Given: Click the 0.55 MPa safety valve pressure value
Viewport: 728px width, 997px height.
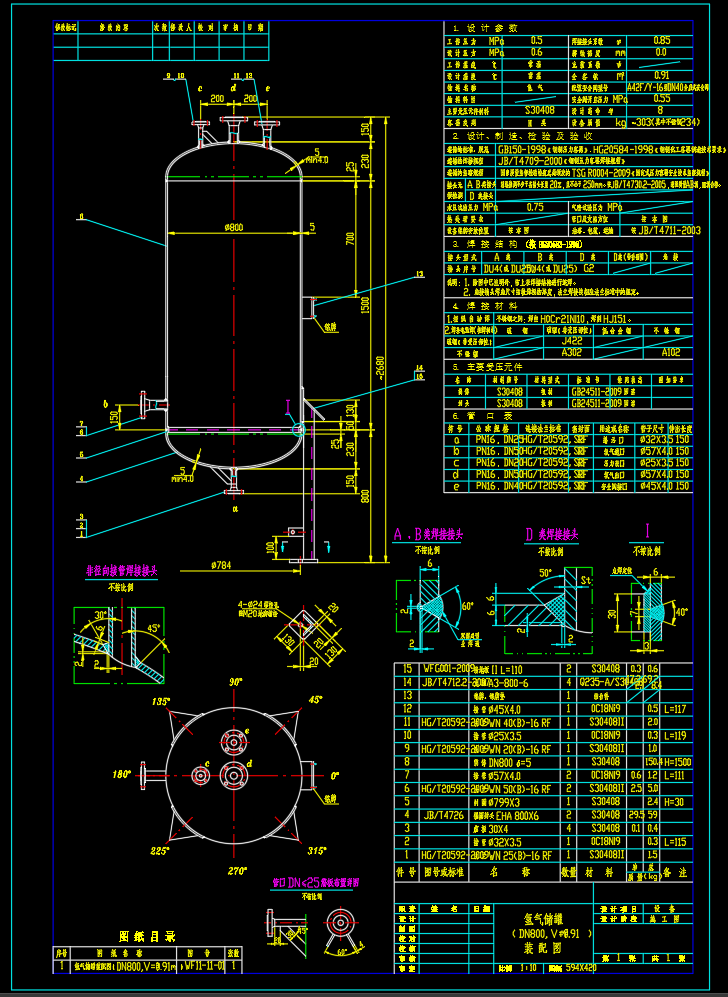Looking at the screenshot, I should click(662, 99).
